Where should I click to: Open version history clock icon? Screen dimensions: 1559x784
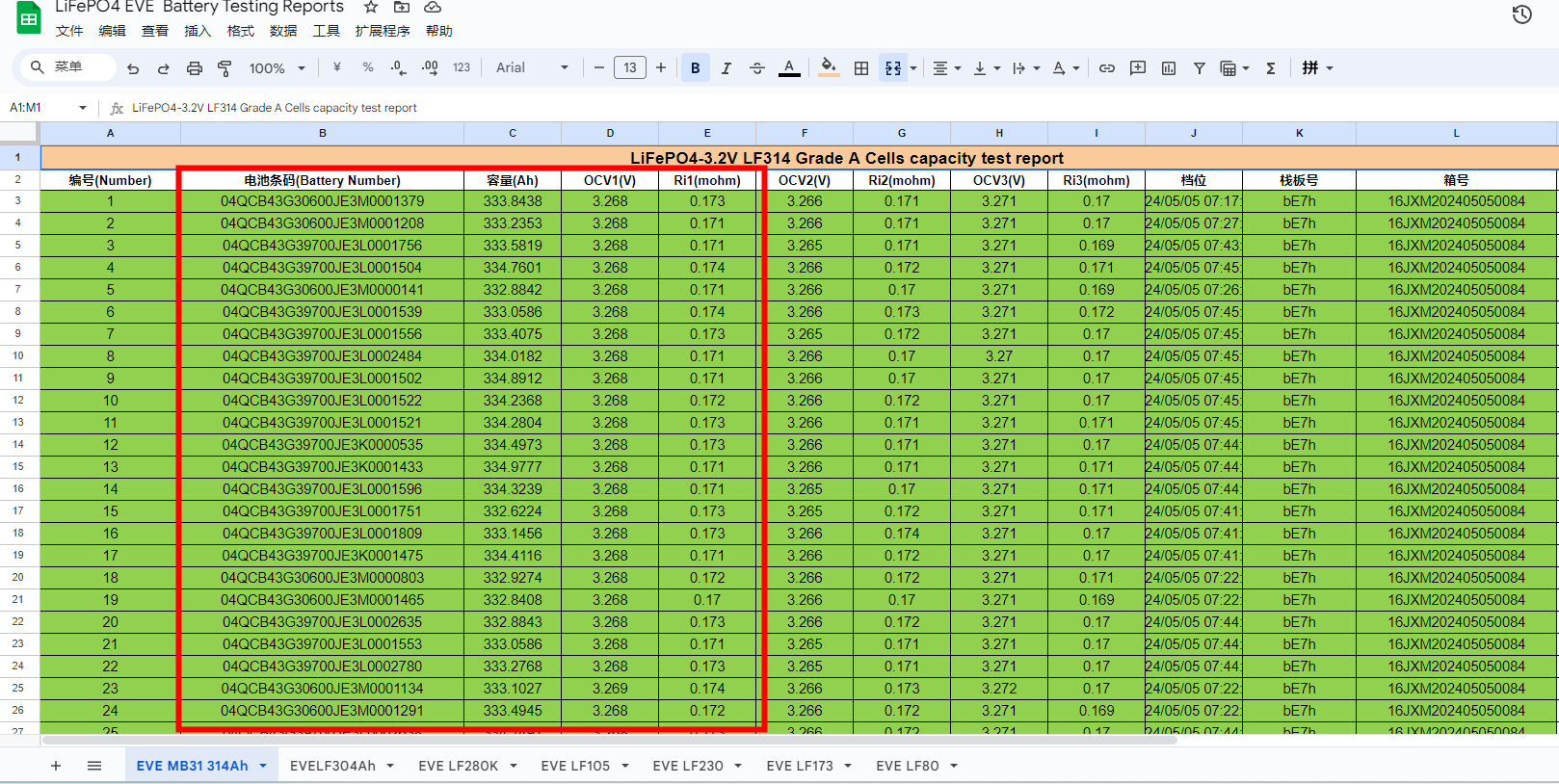pyautogui.click(x=1521, y=14)
